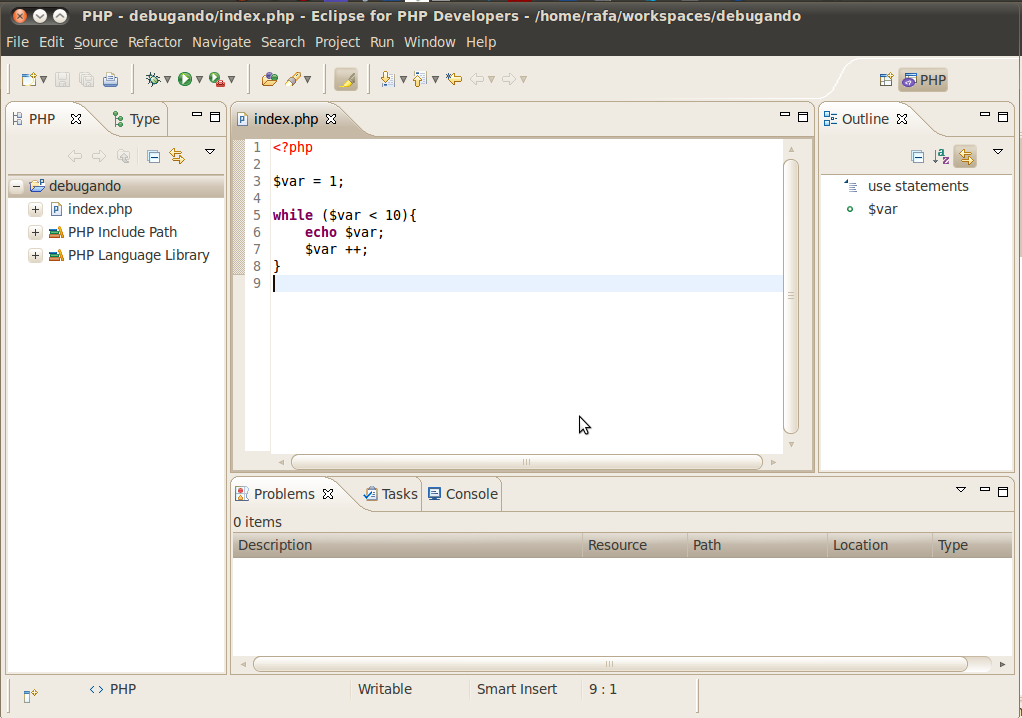Click the Previous Annotation icon
This screenshot has height=718, width=1022.
[419, 79]
